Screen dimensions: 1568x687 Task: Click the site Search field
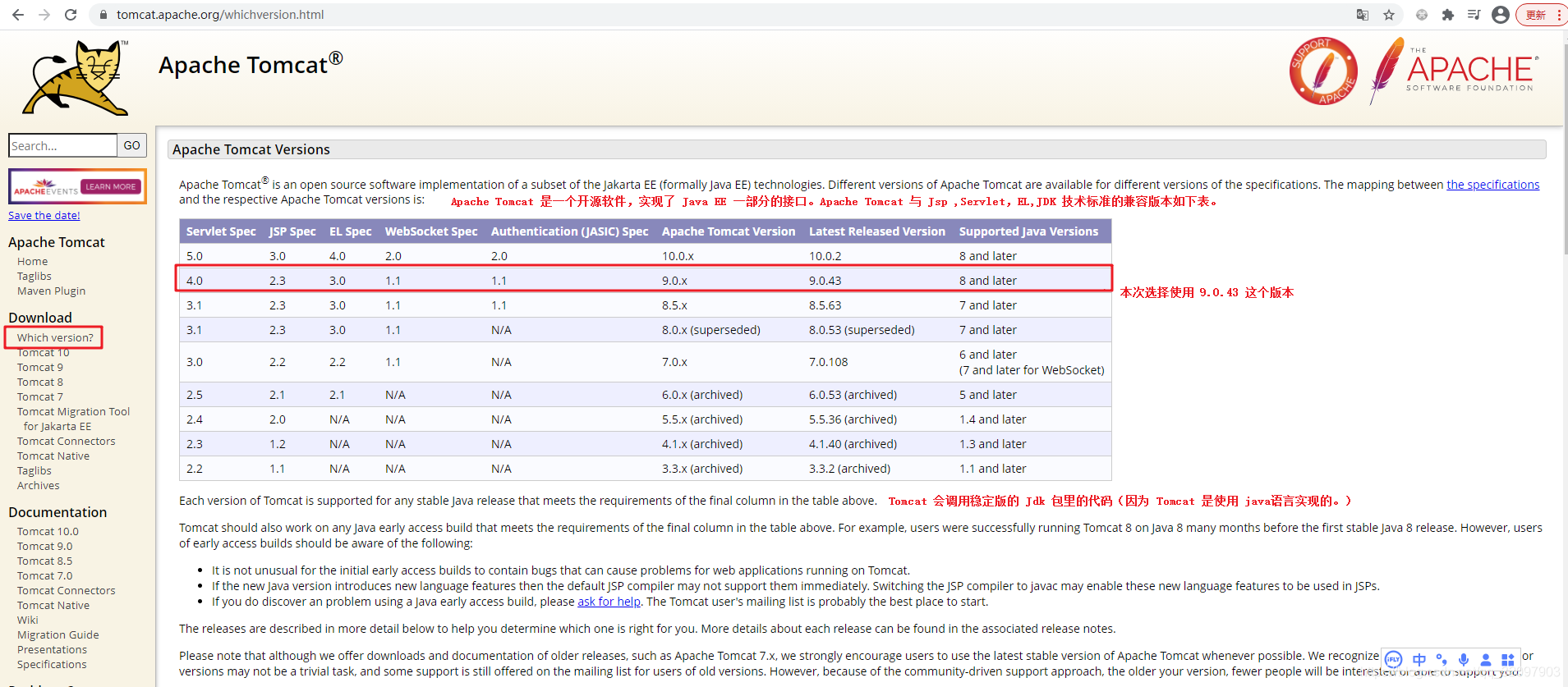click(x=62, y=145)
